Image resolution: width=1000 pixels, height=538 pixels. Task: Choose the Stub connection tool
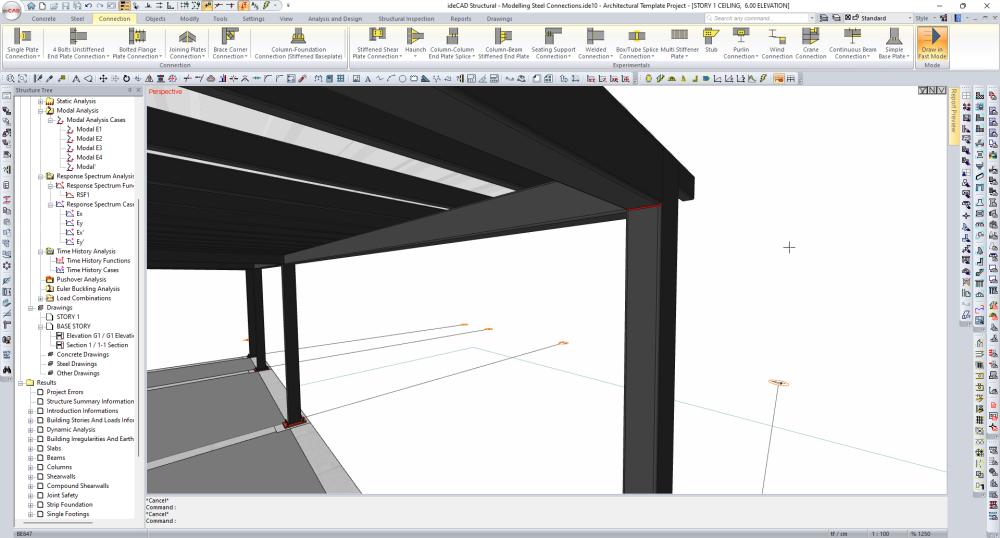pyautogui.click(x=711, y=36)
